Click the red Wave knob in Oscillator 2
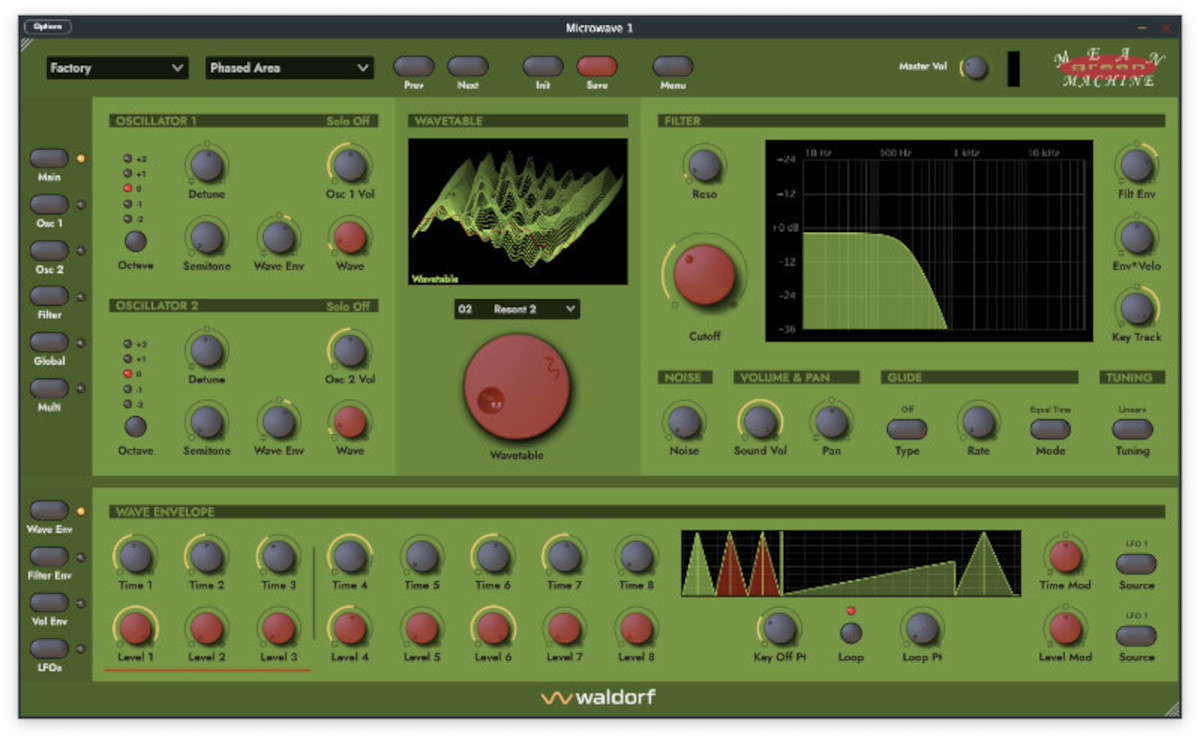The height and width of the screenshot is (740, 1200). (x=349, y=422)
